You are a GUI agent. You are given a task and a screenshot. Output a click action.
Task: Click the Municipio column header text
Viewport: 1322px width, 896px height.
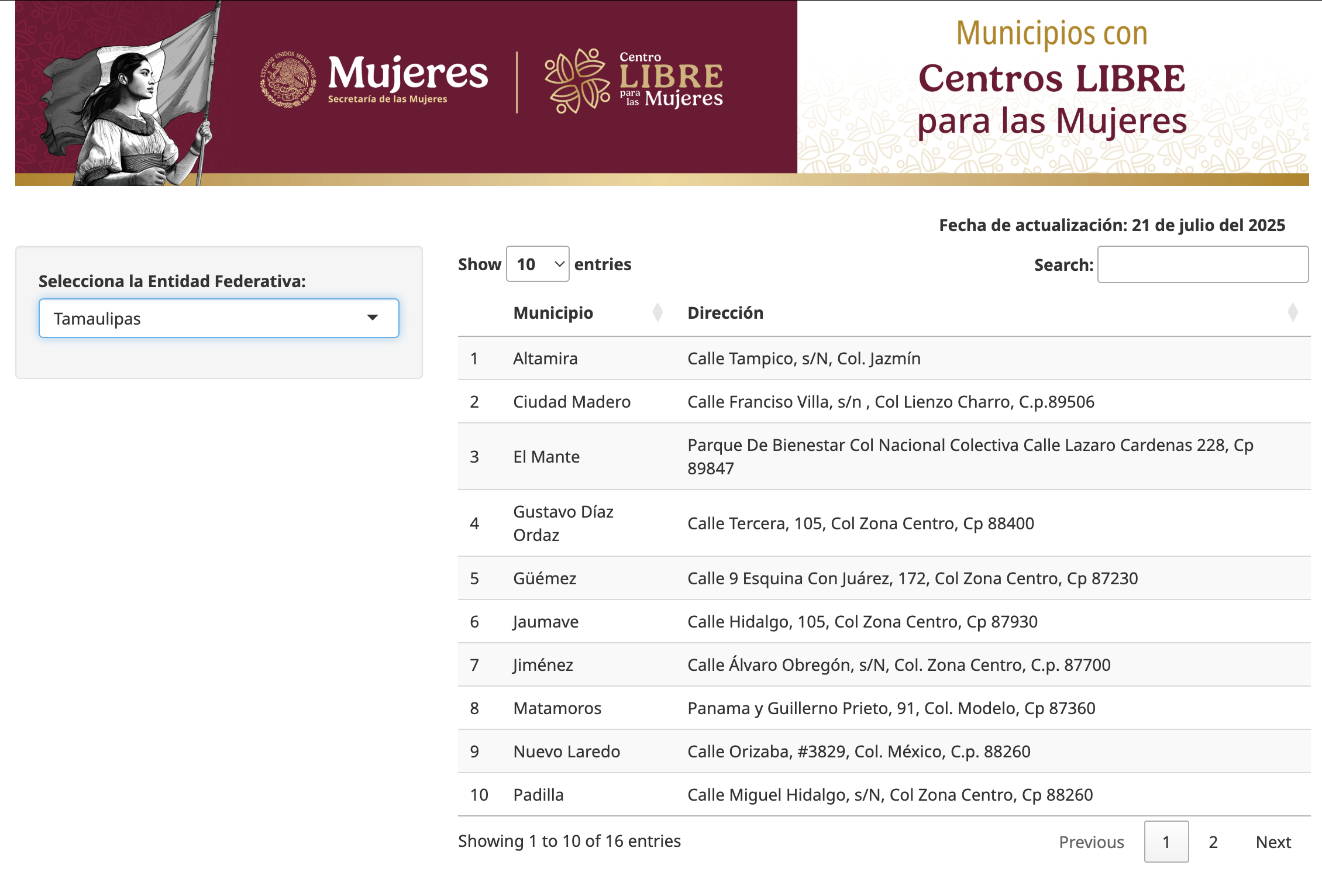pyautogui.click(x=553, y=313)
